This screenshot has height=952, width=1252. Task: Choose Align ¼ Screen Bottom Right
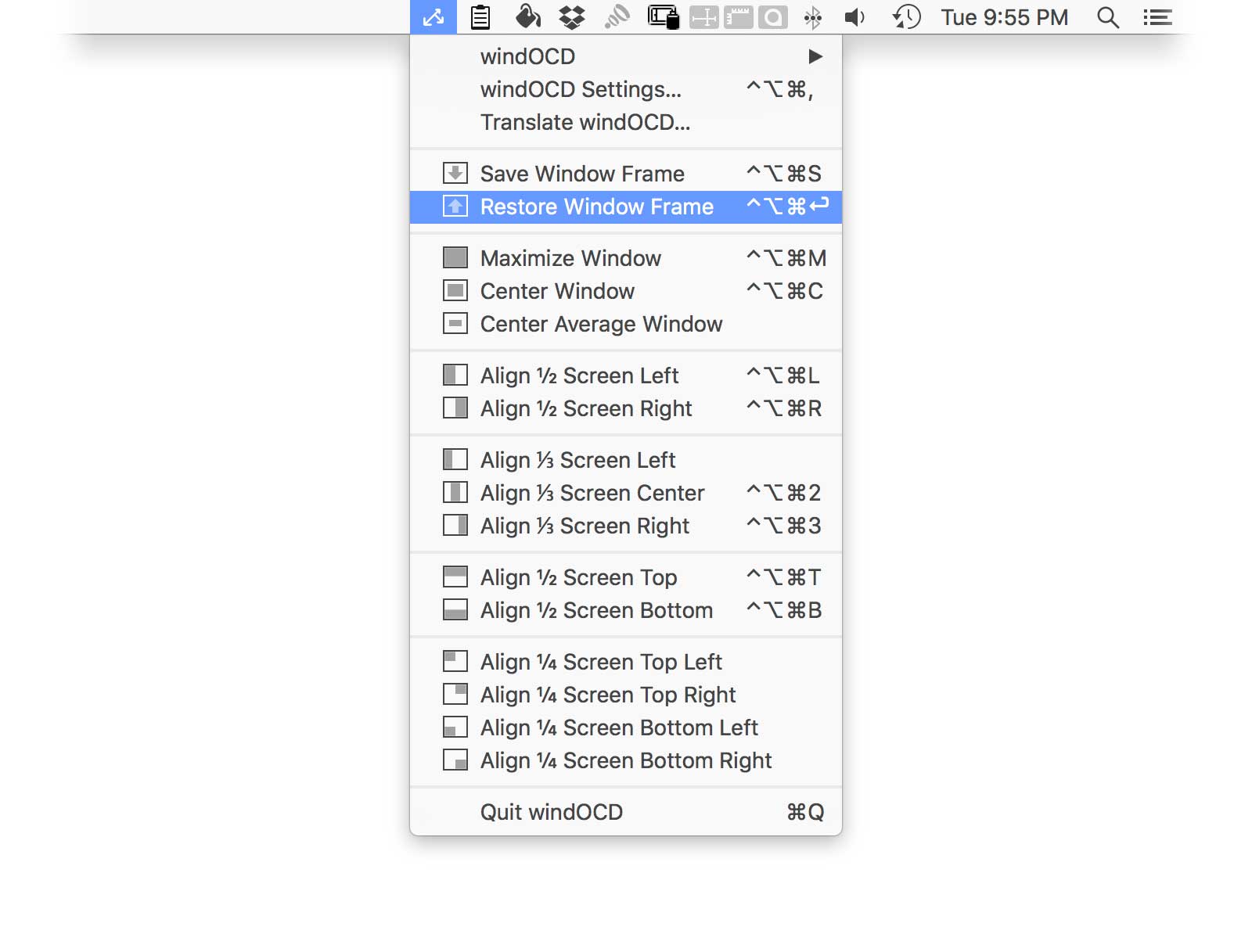(626, 760)
